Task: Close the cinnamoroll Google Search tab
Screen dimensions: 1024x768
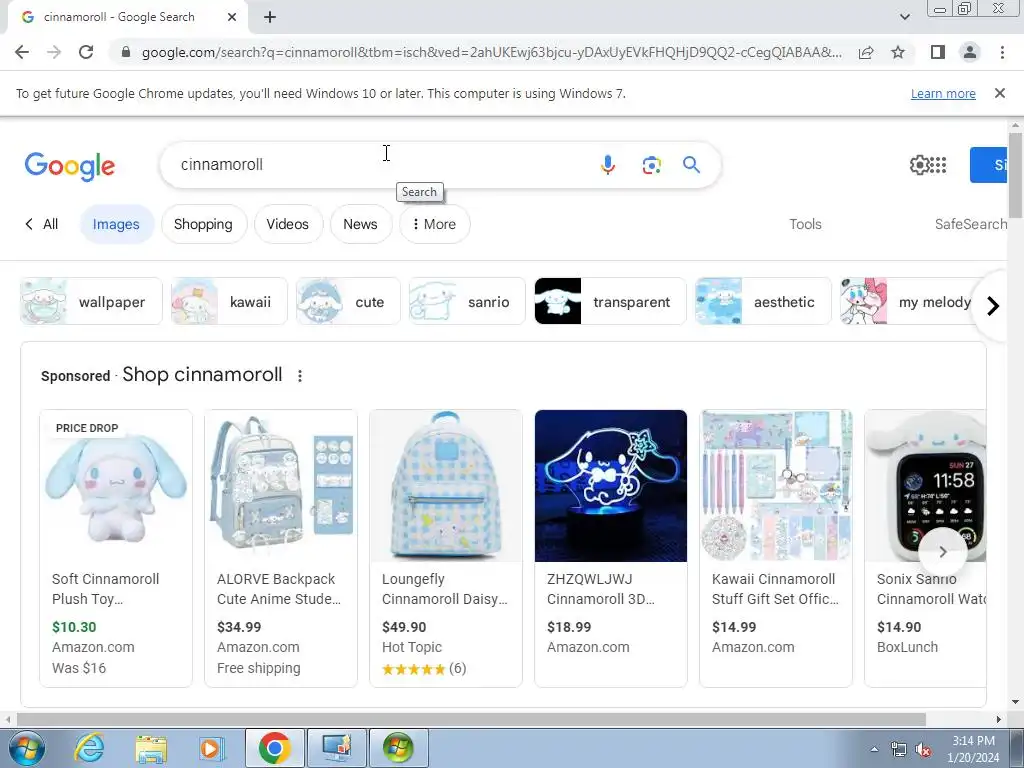Action: (232, 17)
